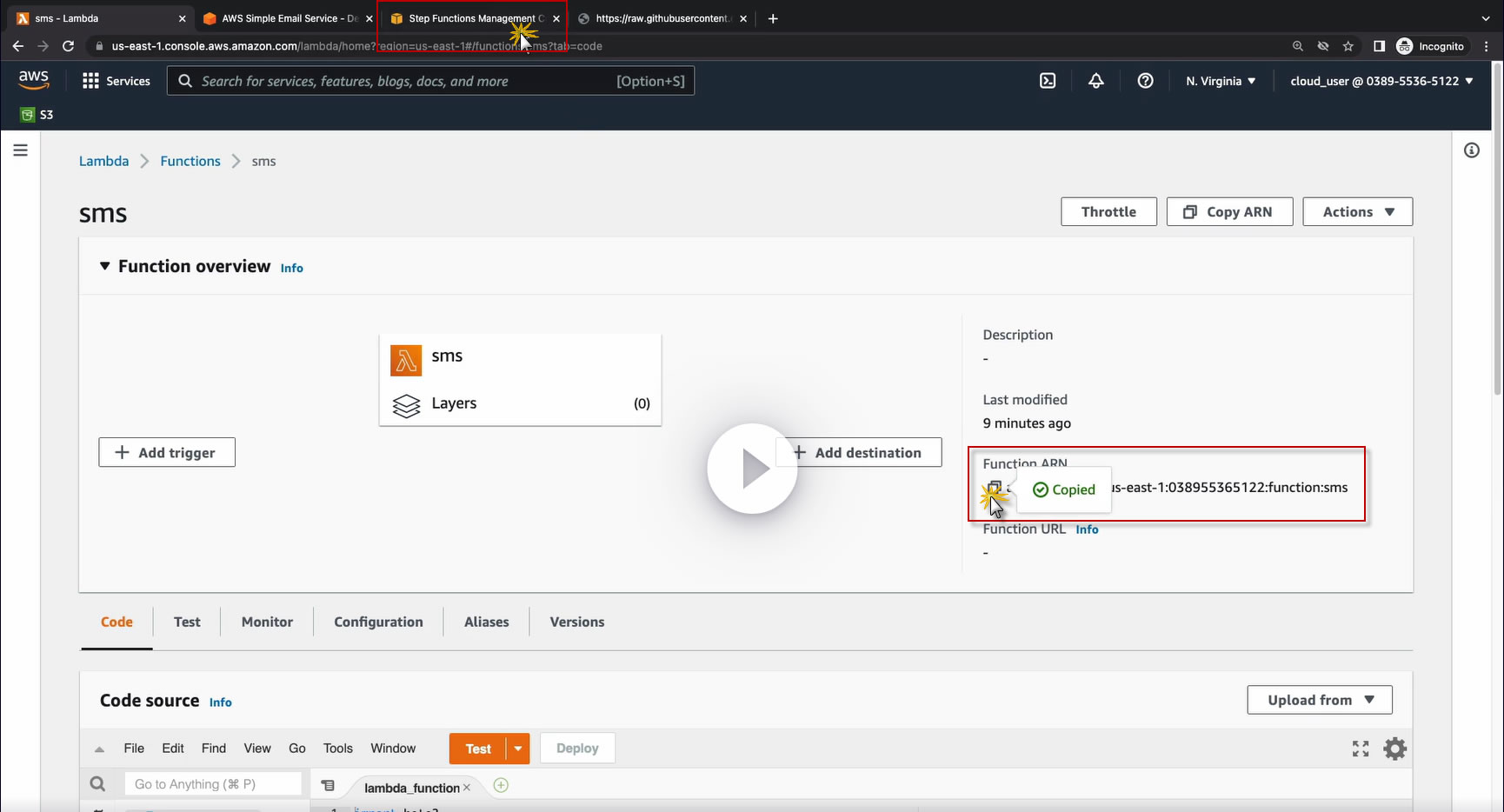Screen dimensions: 1504x812
Task: Click the AWS services search box
Action: pyautogui.click(x=430, y=81)
